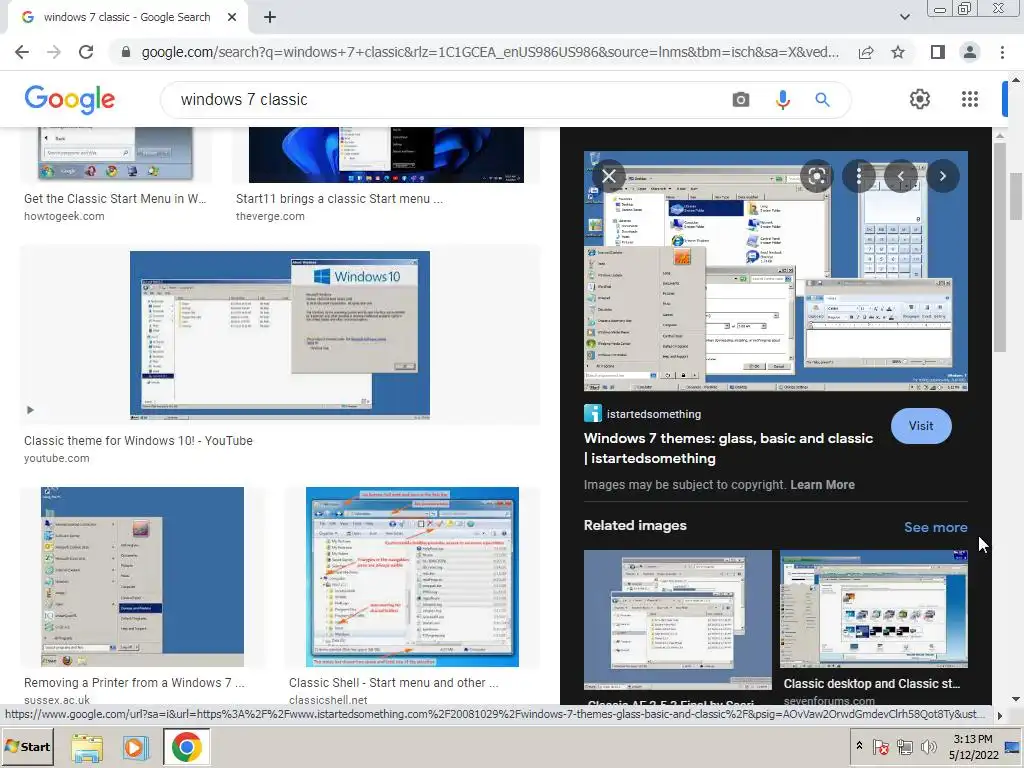The height and width of the screenshot is (768, 1024).
Task: Click See more related images
Action: [x=936, y=528]
